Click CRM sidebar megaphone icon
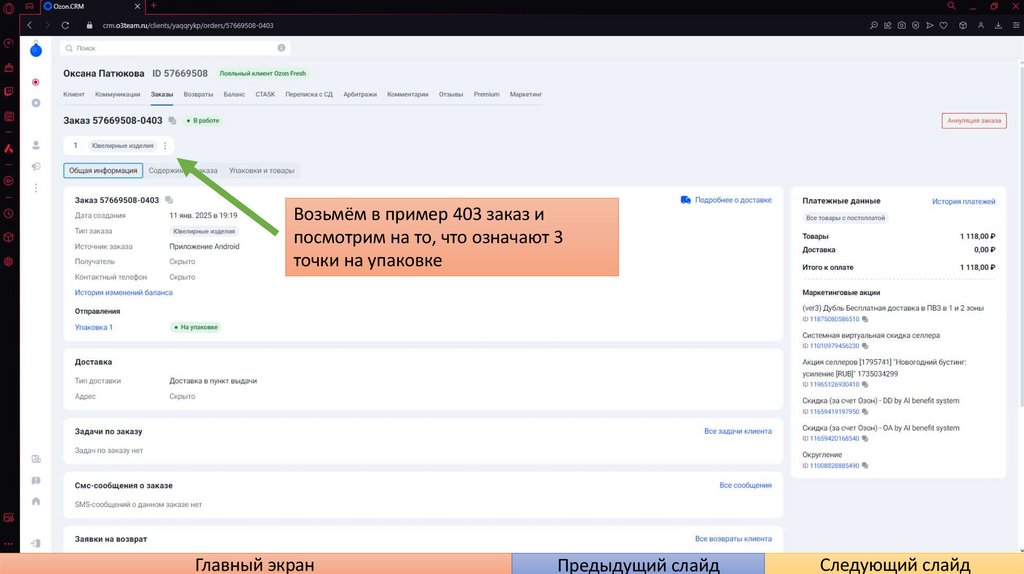 pyautogui.click(x=36, y=167)
